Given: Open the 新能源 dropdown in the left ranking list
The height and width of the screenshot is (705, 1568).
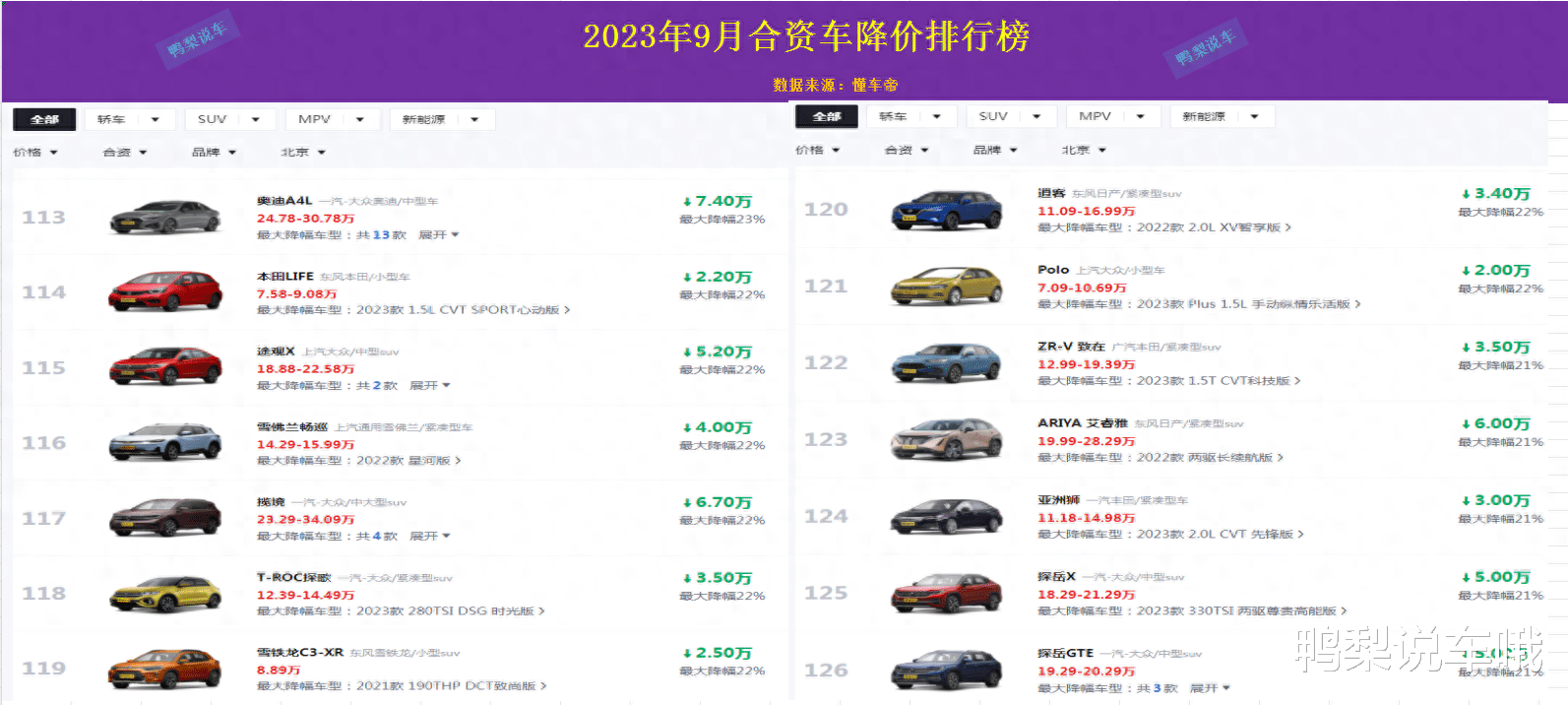Looking at the screenshot, I should pyautogui.click(x=442, y=119).
